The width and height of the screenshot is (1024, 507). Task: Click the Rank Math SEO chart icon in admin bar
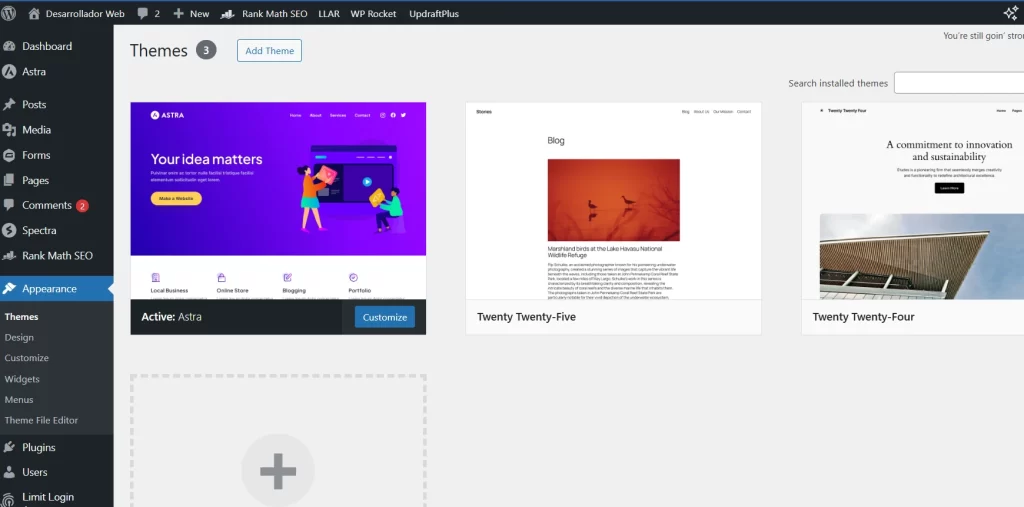coord(228,13)
